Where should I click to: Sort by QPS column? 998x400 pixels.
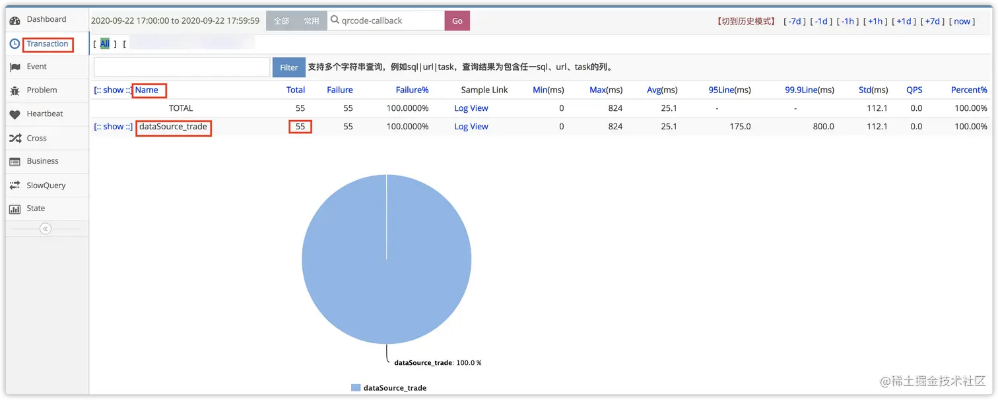click(x=914, y=90)
